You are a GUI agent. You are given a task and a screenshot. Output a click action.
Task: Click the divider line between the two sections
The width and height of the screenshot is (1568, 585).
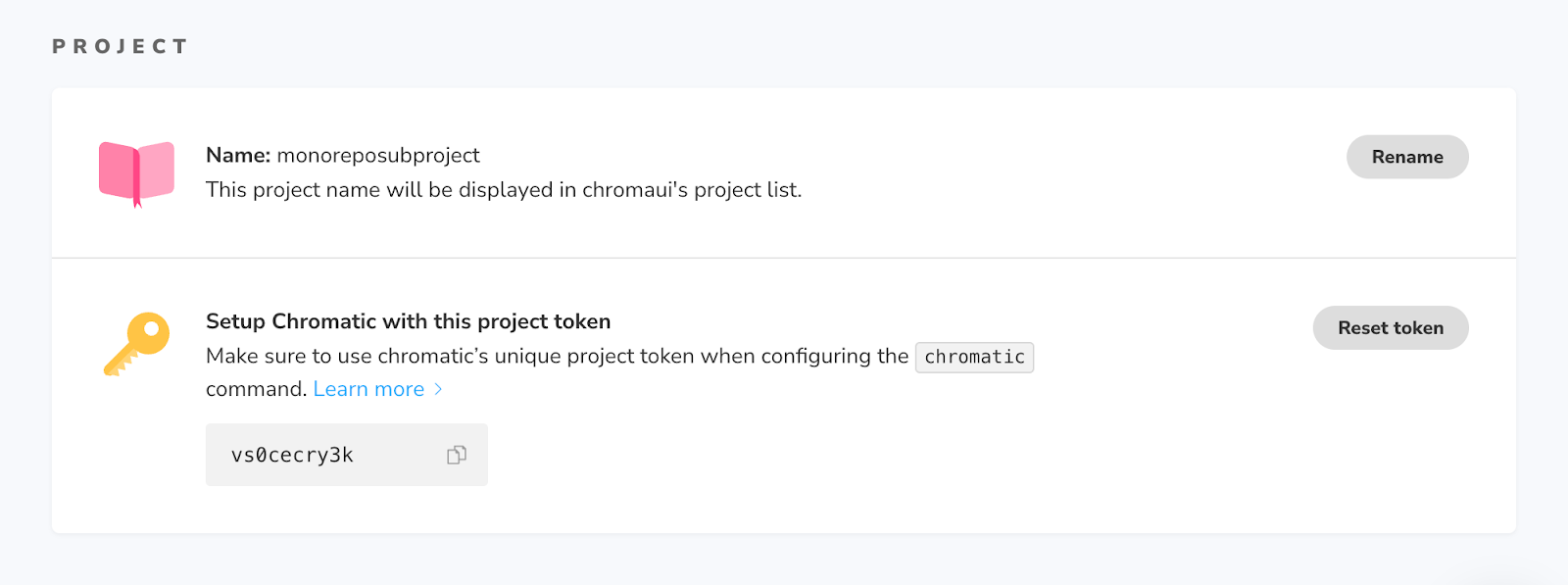point(784,258)
